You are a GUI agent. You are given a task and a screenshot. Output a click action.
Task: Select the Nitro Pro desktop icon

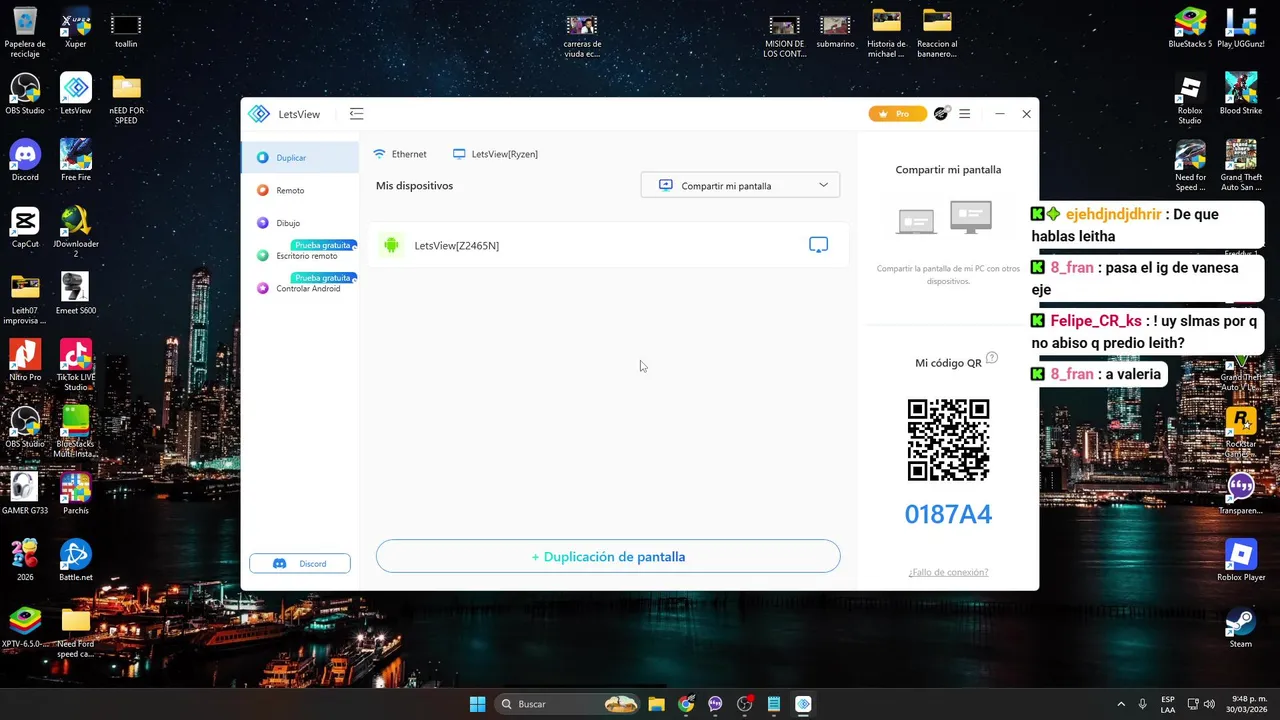coord(25,360)
